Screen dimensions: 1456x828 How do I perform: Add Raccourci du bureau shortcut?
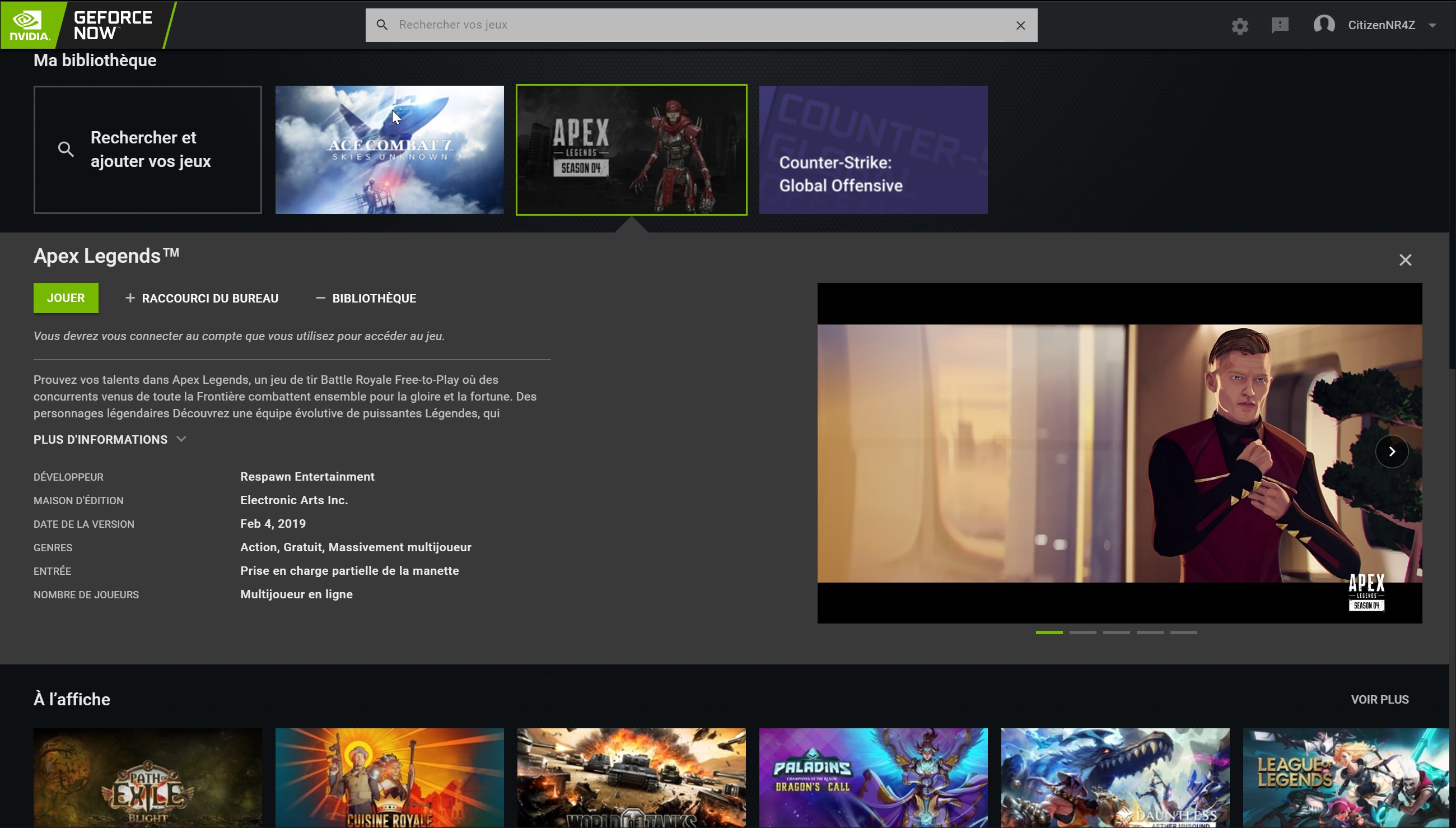click(x=202, y=298)
